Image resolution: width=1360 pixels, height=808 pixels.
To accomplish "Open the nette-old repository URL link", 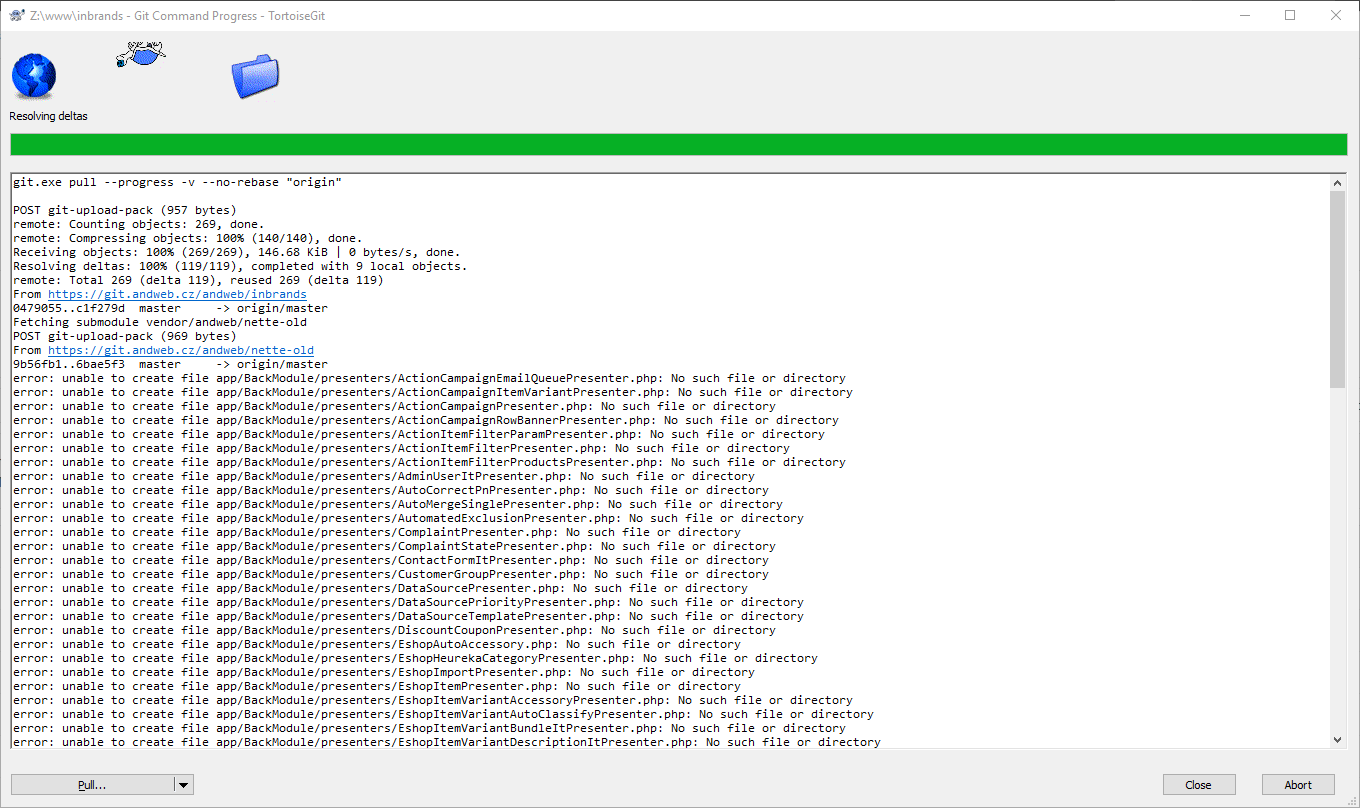I will click(x=181, y=351).
